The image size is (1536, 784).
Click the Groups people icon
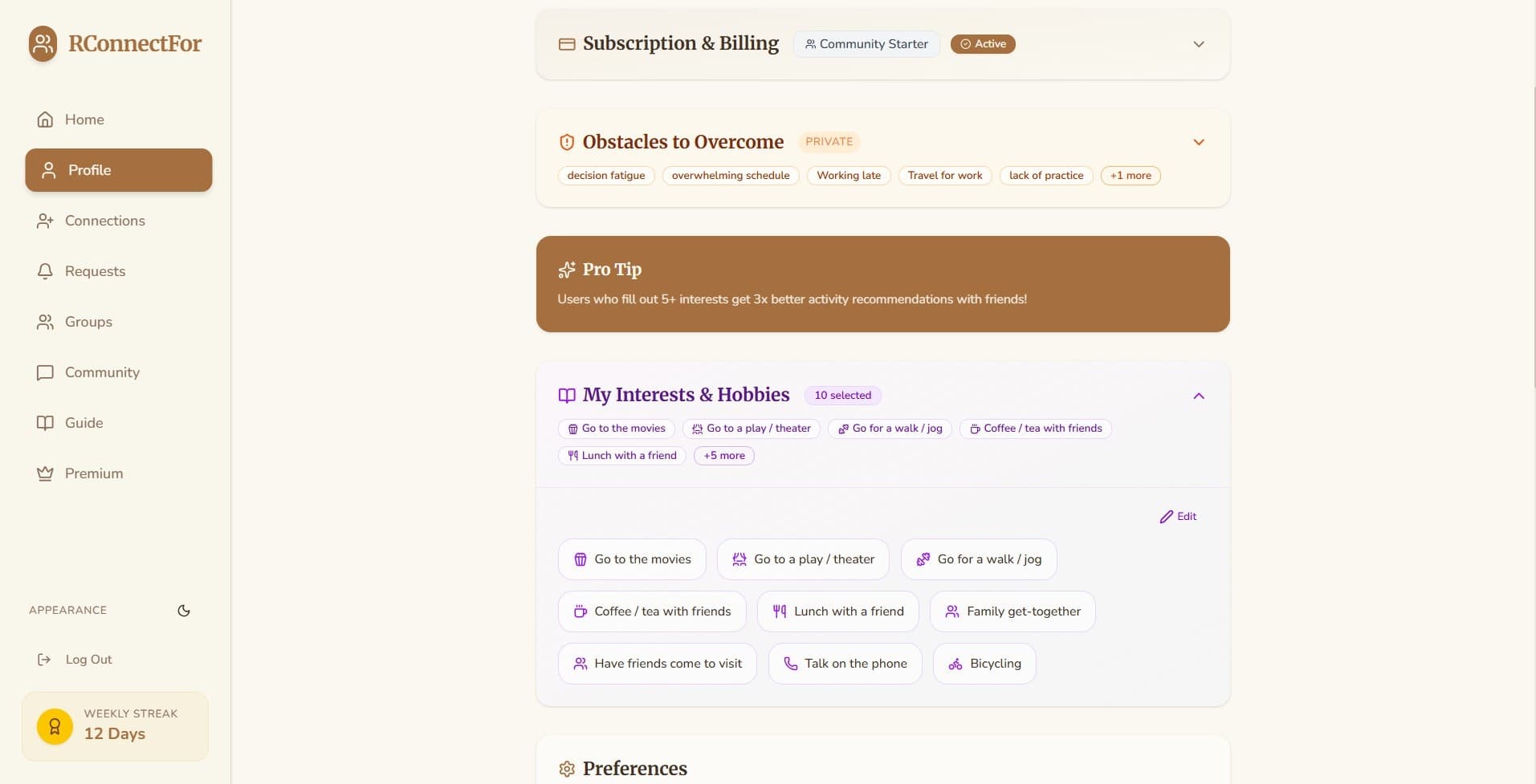coord(45,322)
